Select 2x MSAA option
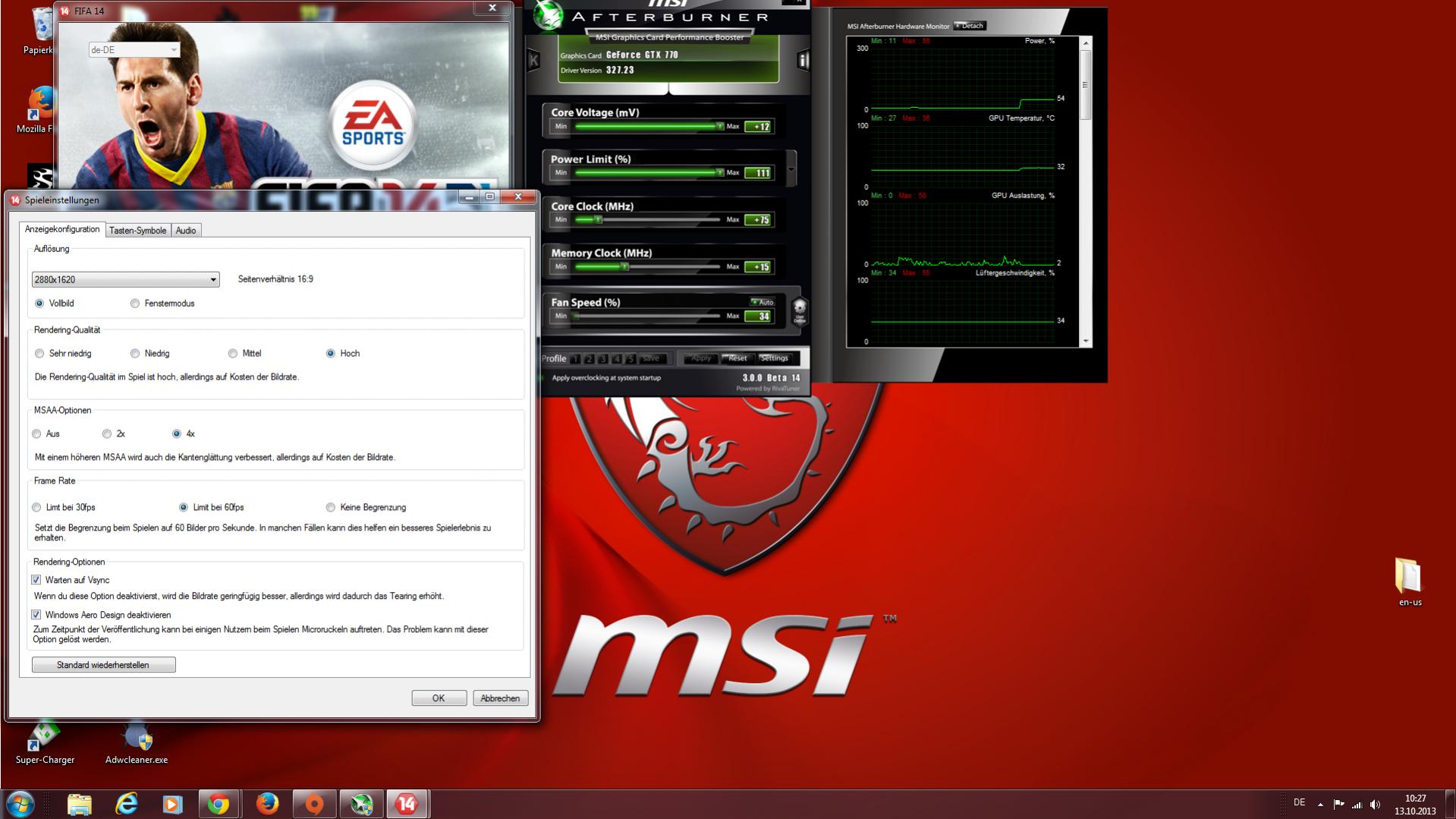 click(107, 434)
